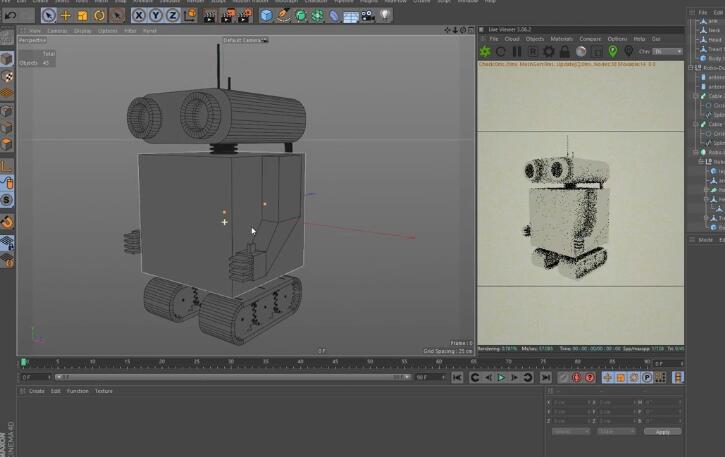Collapse first Cable object in tree

click(695, 96)
